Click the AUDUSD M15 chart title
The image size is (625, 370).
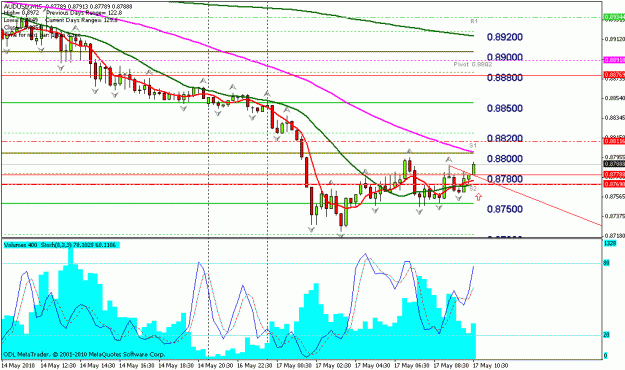[x=23, y=6]
